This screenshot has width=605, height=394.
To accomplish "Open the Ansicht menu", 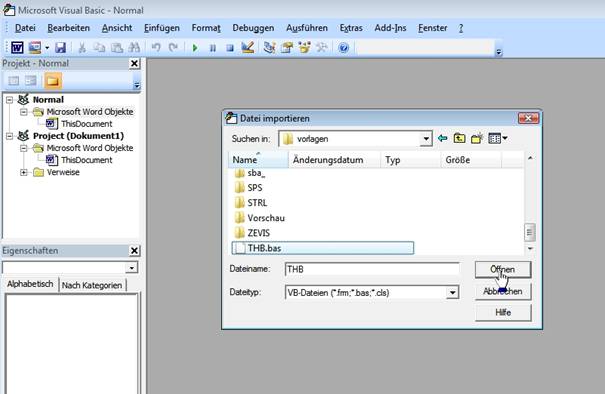I will [x=117, y=28].
